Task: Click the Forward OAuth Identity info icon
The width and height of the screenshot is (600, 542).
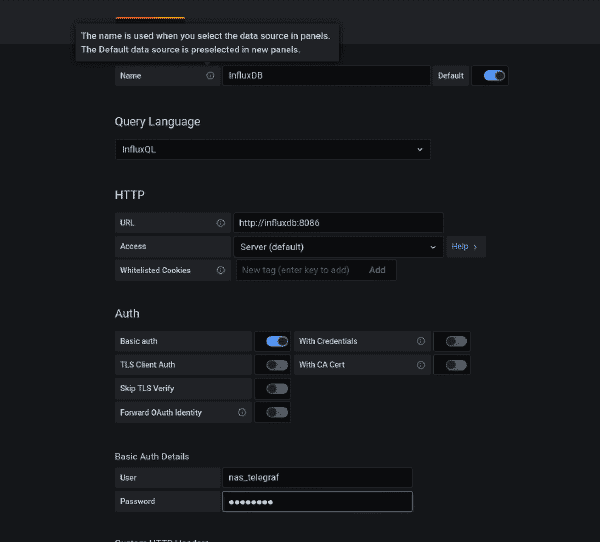Action: 242,412
